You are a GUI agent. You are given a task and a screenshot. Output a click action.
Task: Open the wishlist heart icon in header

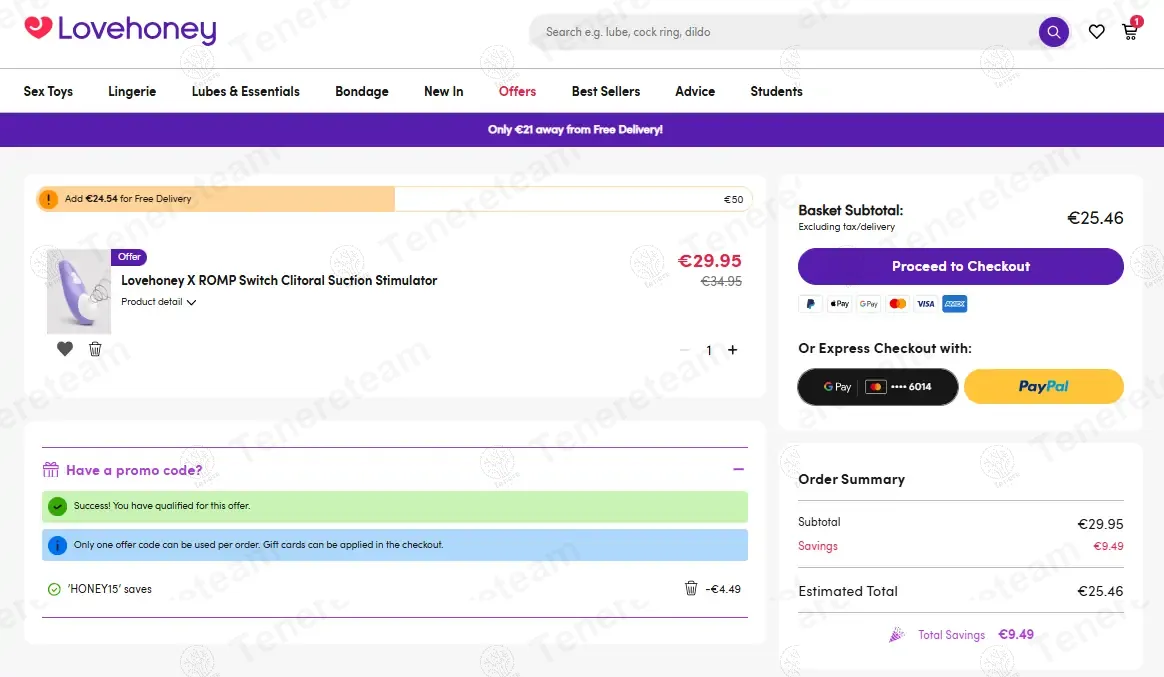(1096, 32)
